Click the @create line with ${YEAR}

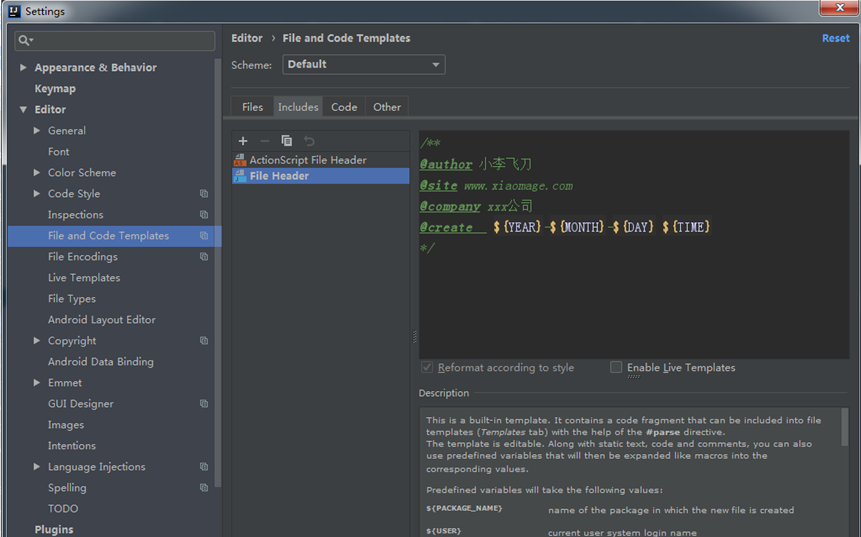tap(564, 227)
